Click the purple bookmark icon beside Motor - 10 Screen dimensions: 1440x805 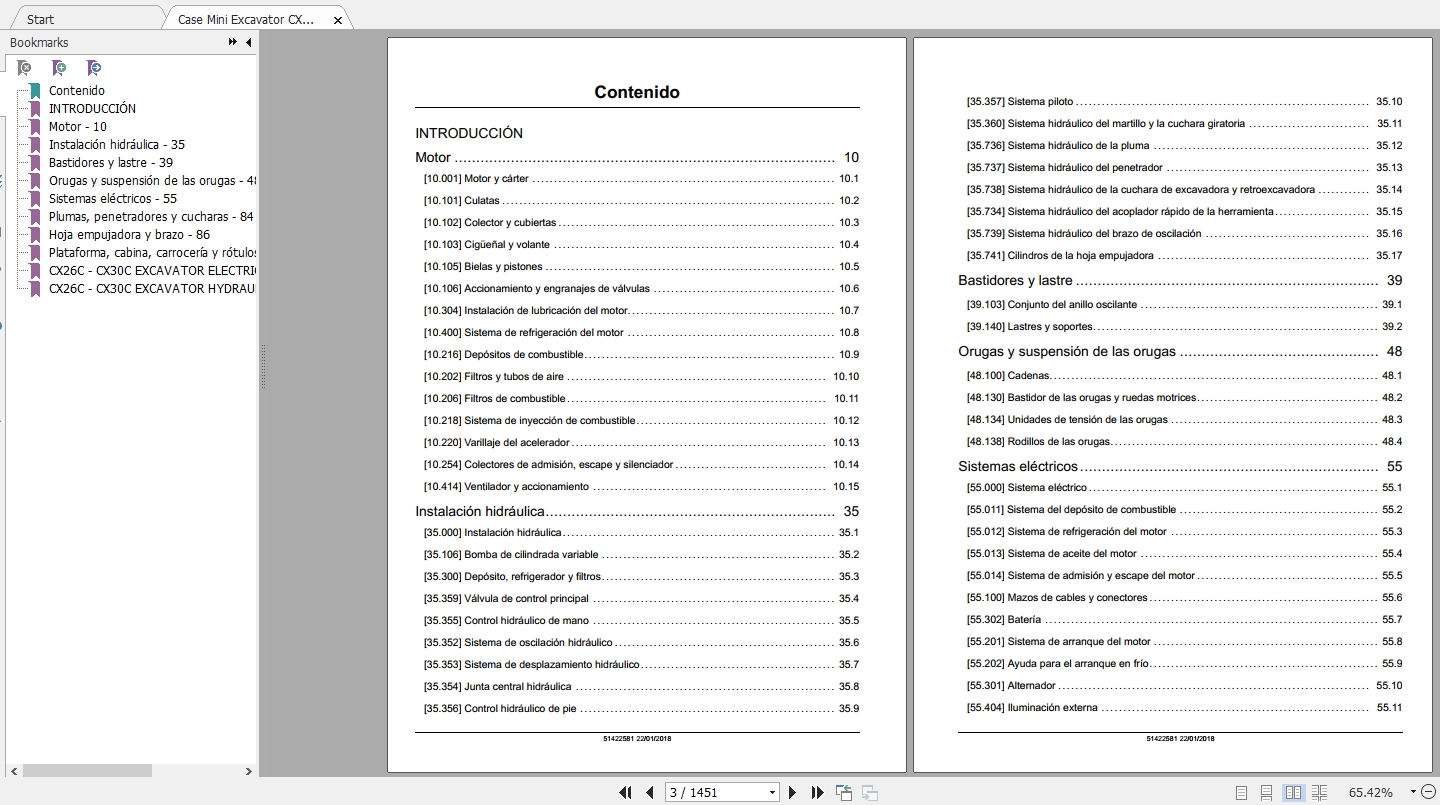click(35, 127)
